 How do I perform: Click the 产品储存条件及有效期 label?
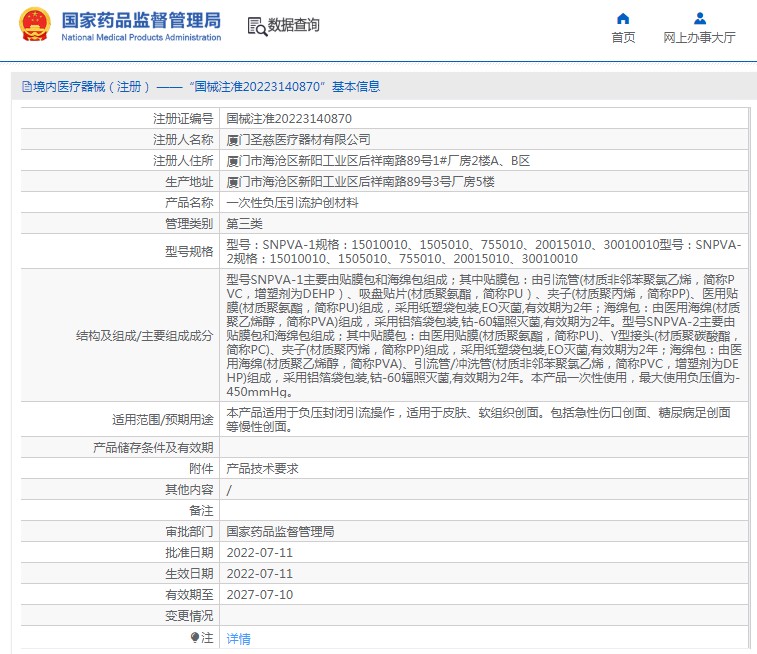153,448
